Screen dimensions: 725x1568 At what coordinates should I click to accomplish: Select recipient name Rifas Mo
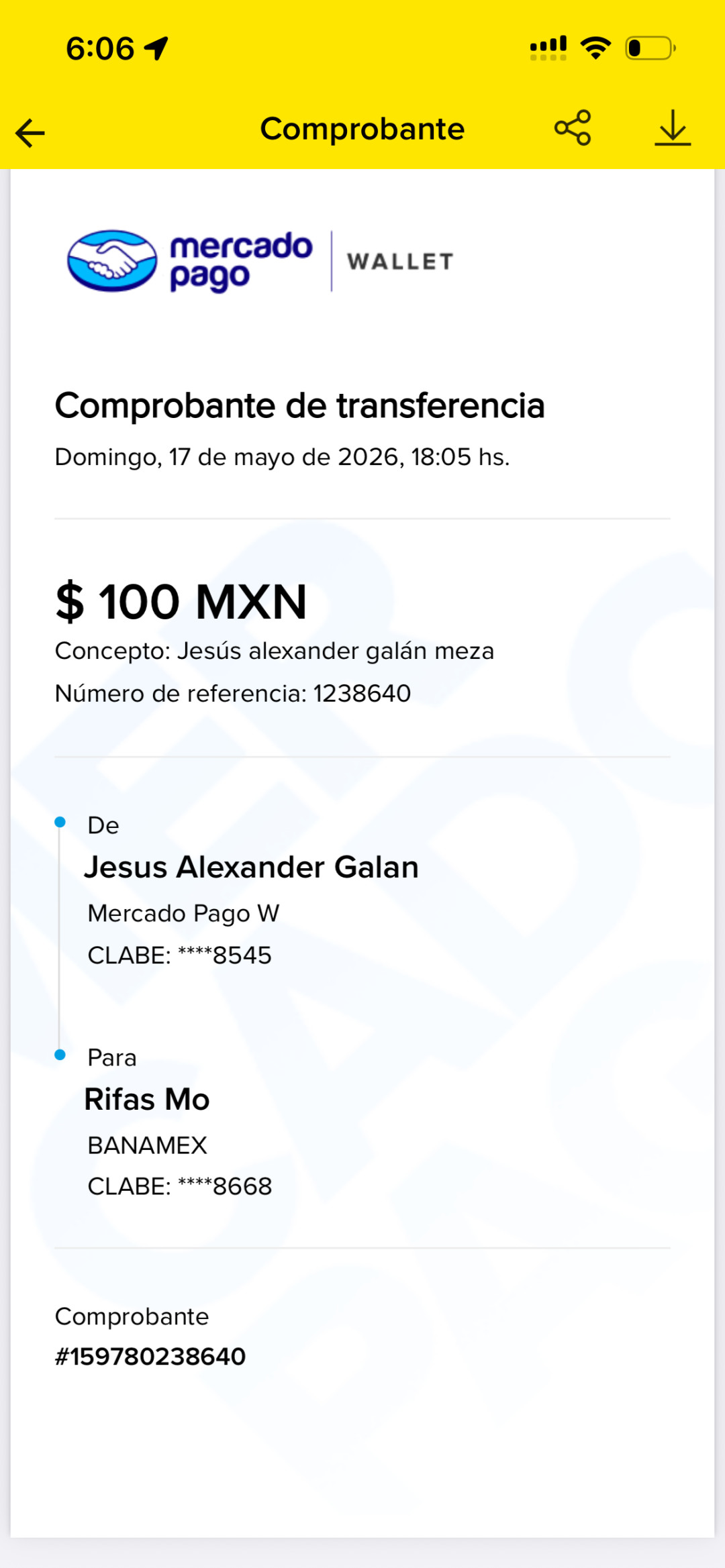pos(147,1099)
